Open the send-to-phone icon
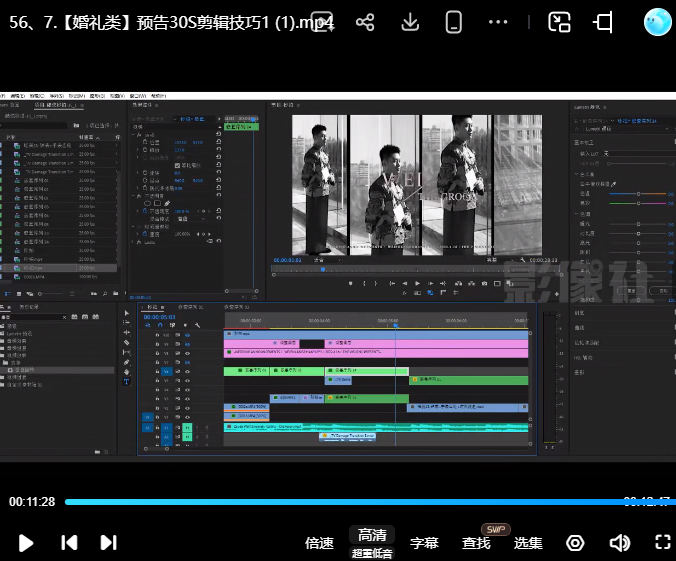Viewport: 676px width, 561px height. [454, 22]
